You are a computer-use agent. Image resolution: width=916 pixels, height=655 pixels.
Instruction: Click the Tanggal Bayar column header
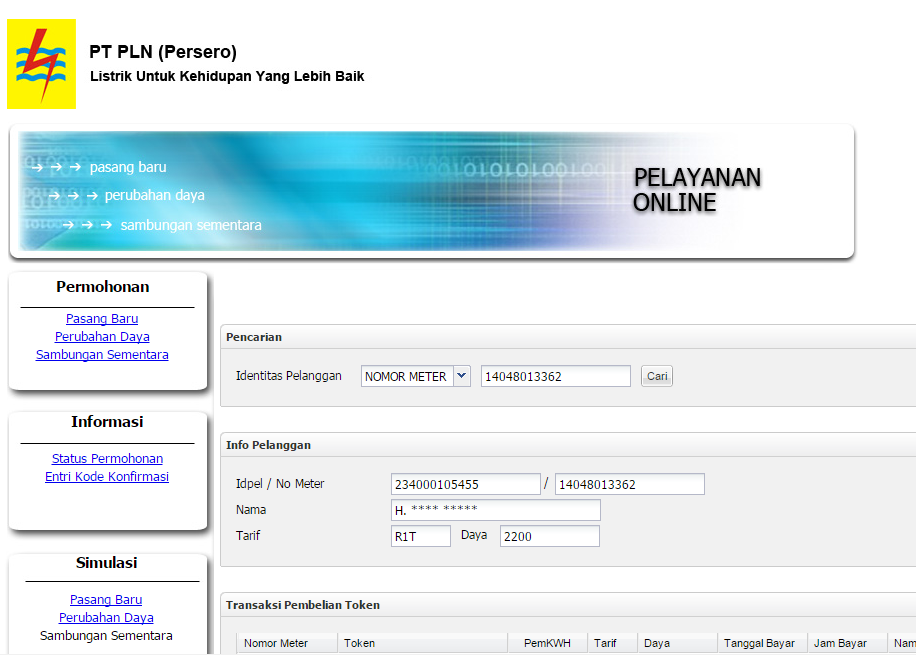point(762,643)
